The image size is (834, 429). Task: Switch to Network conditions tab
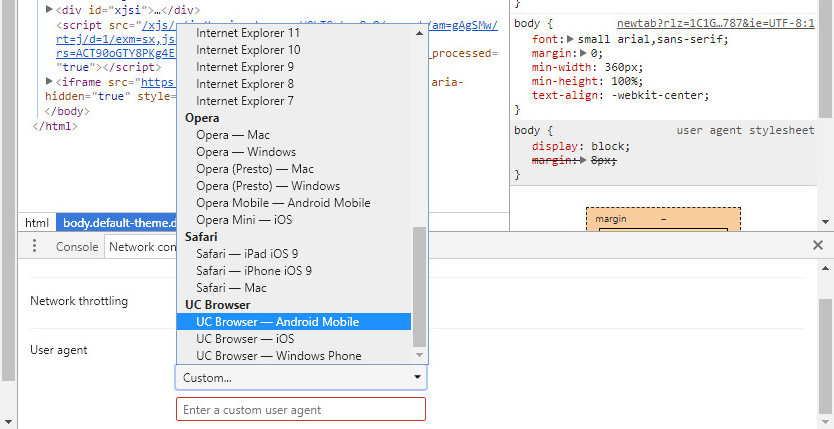click(140, 247)
